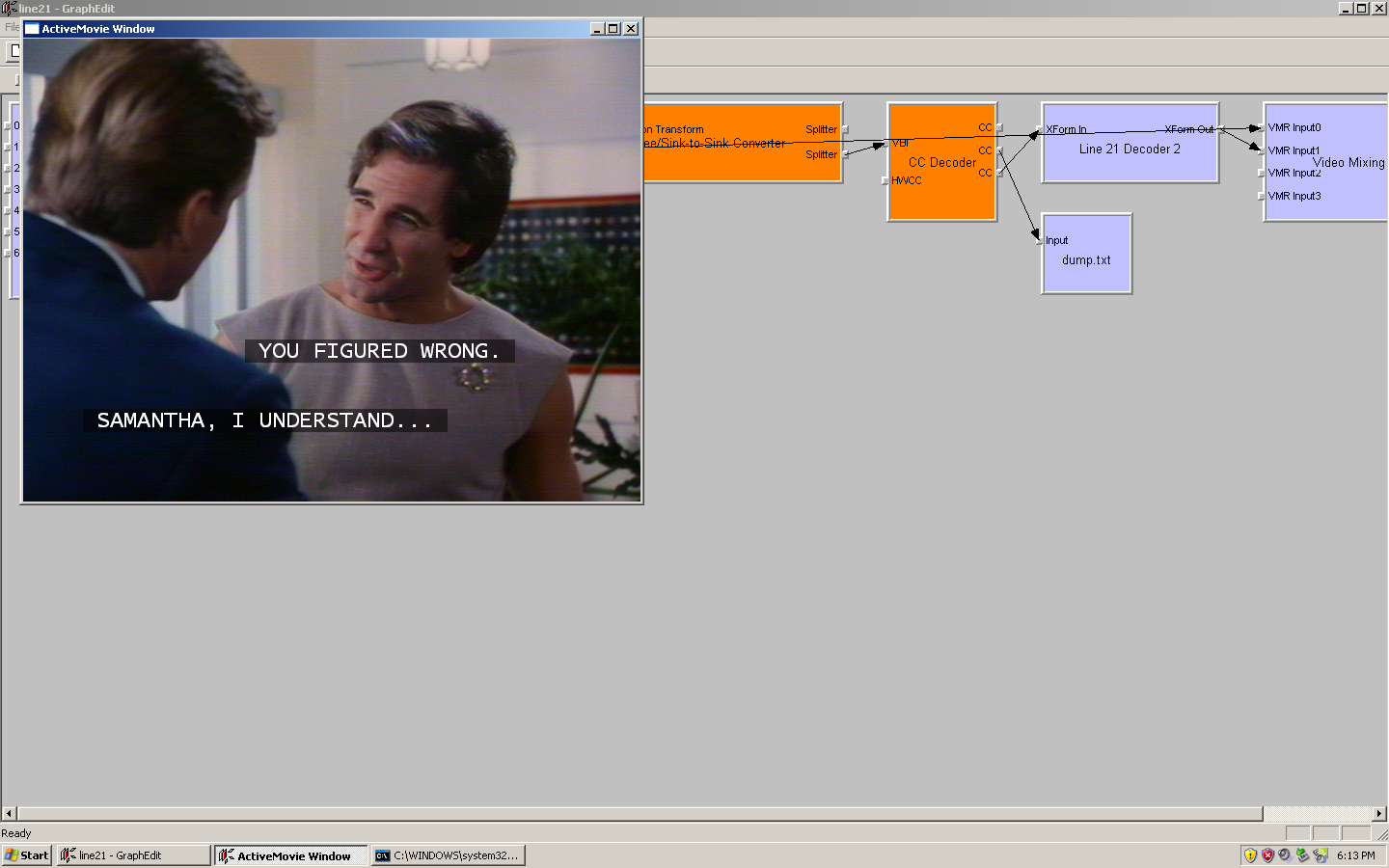The height and width of the screenshot is (868, 1389).
Task: Select ActiveMovie Window on the taskbar
Action: click(291, 855)
